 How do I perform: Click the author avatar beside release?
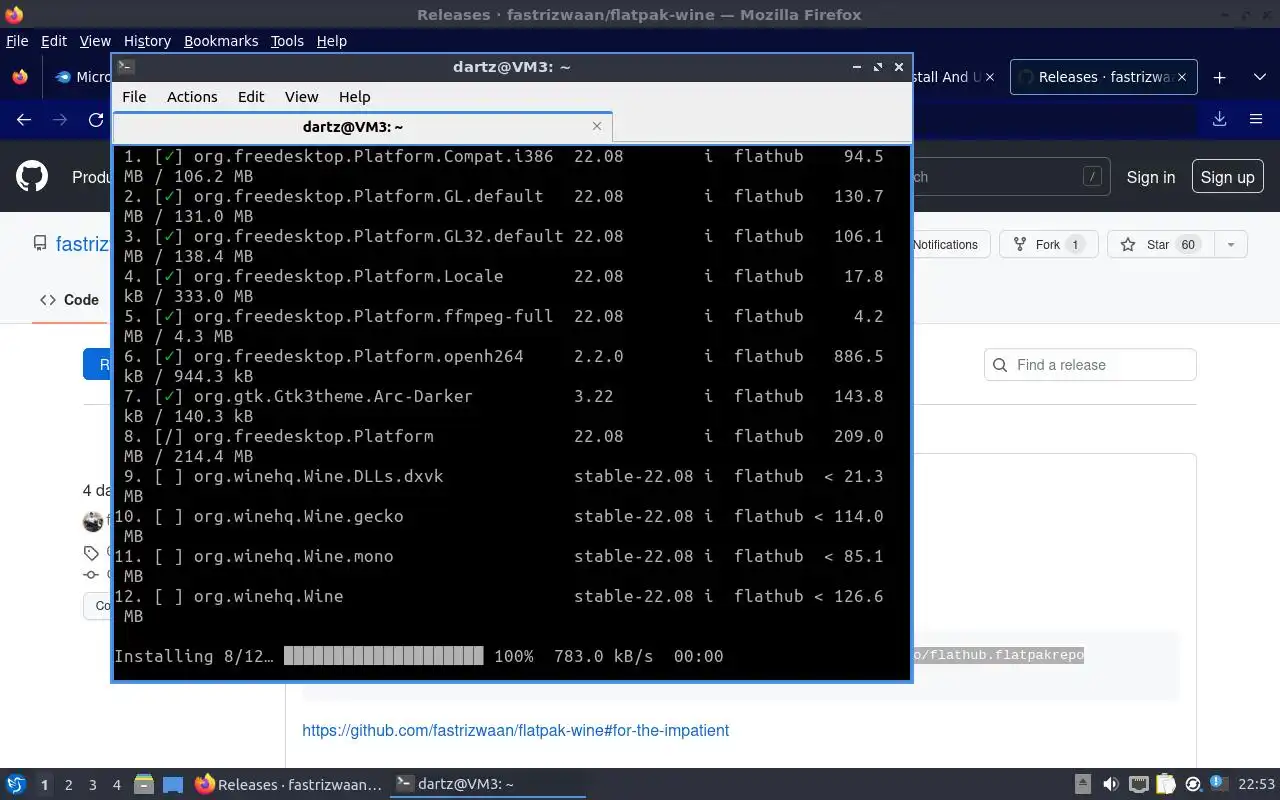(93, 521)
